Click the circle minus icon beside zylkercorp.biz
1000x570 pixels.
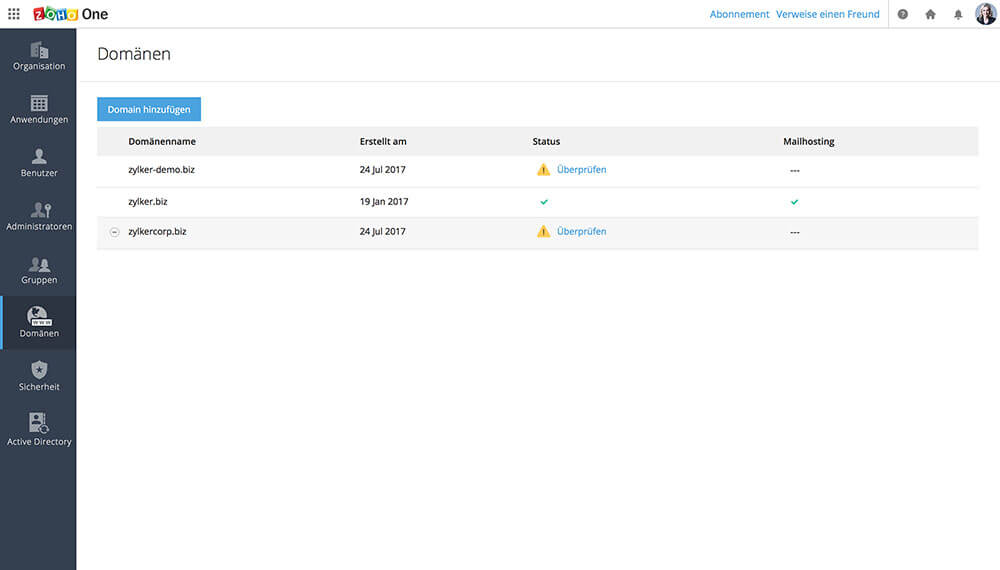[x=114, y=232]
